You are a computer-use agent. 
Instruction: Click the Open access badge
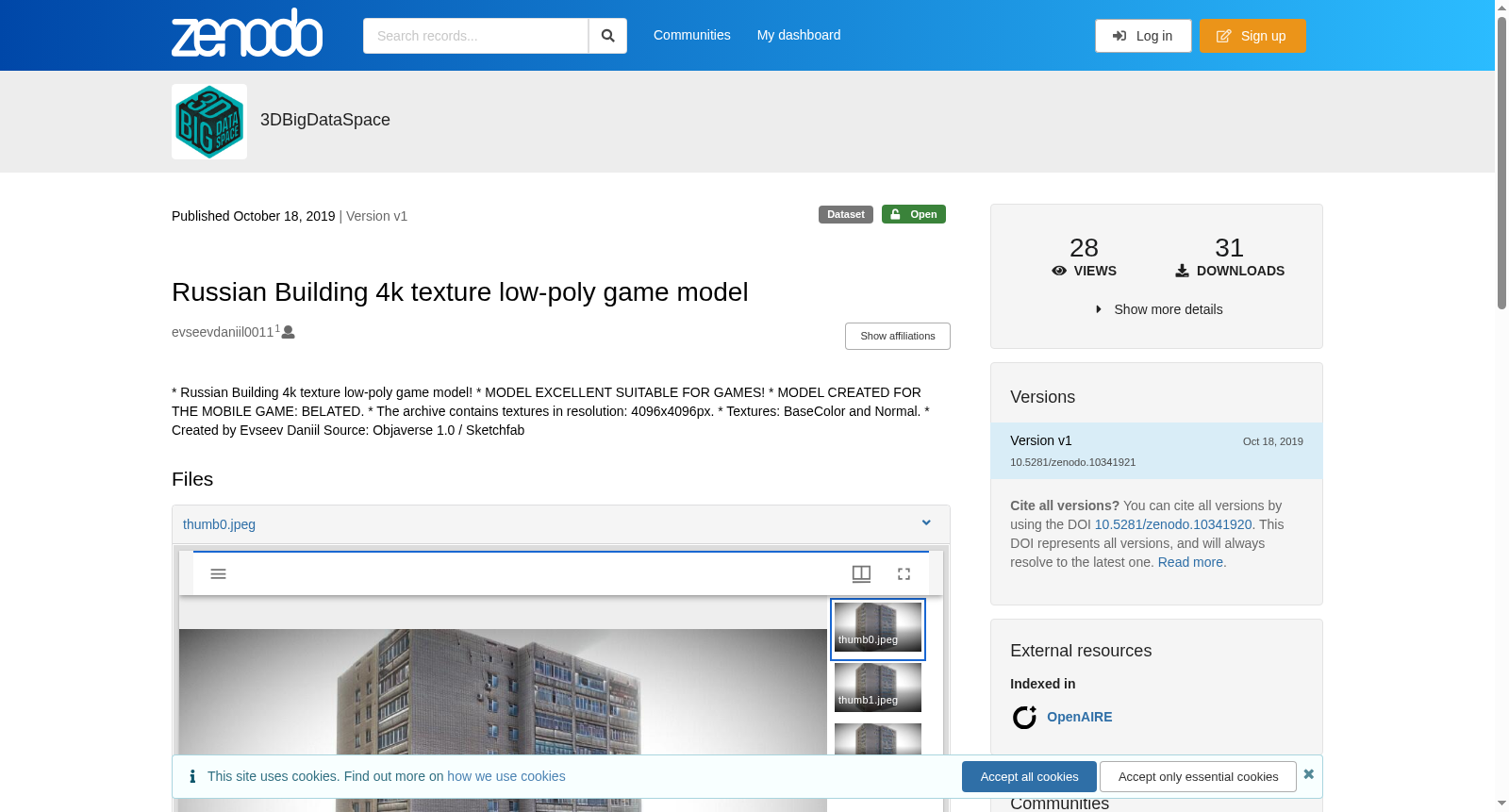pos(914,214)
